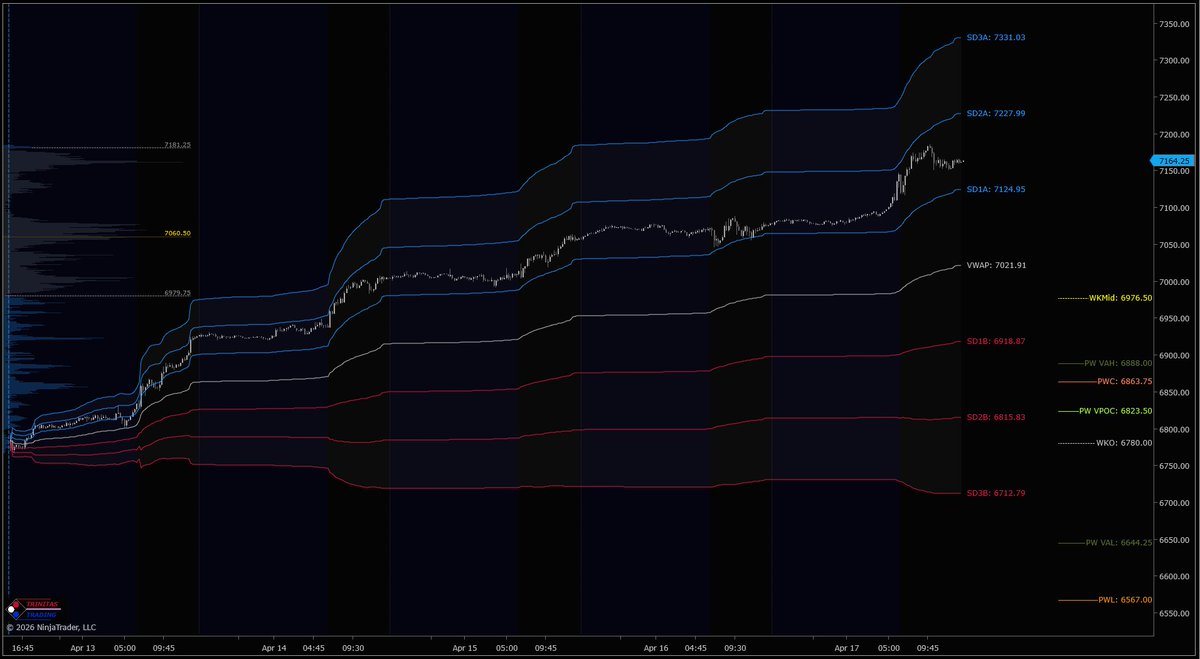Click 7250.00 on the price axis
The height and width of the screenshot is (659, 1200).
coord(1174,98)
